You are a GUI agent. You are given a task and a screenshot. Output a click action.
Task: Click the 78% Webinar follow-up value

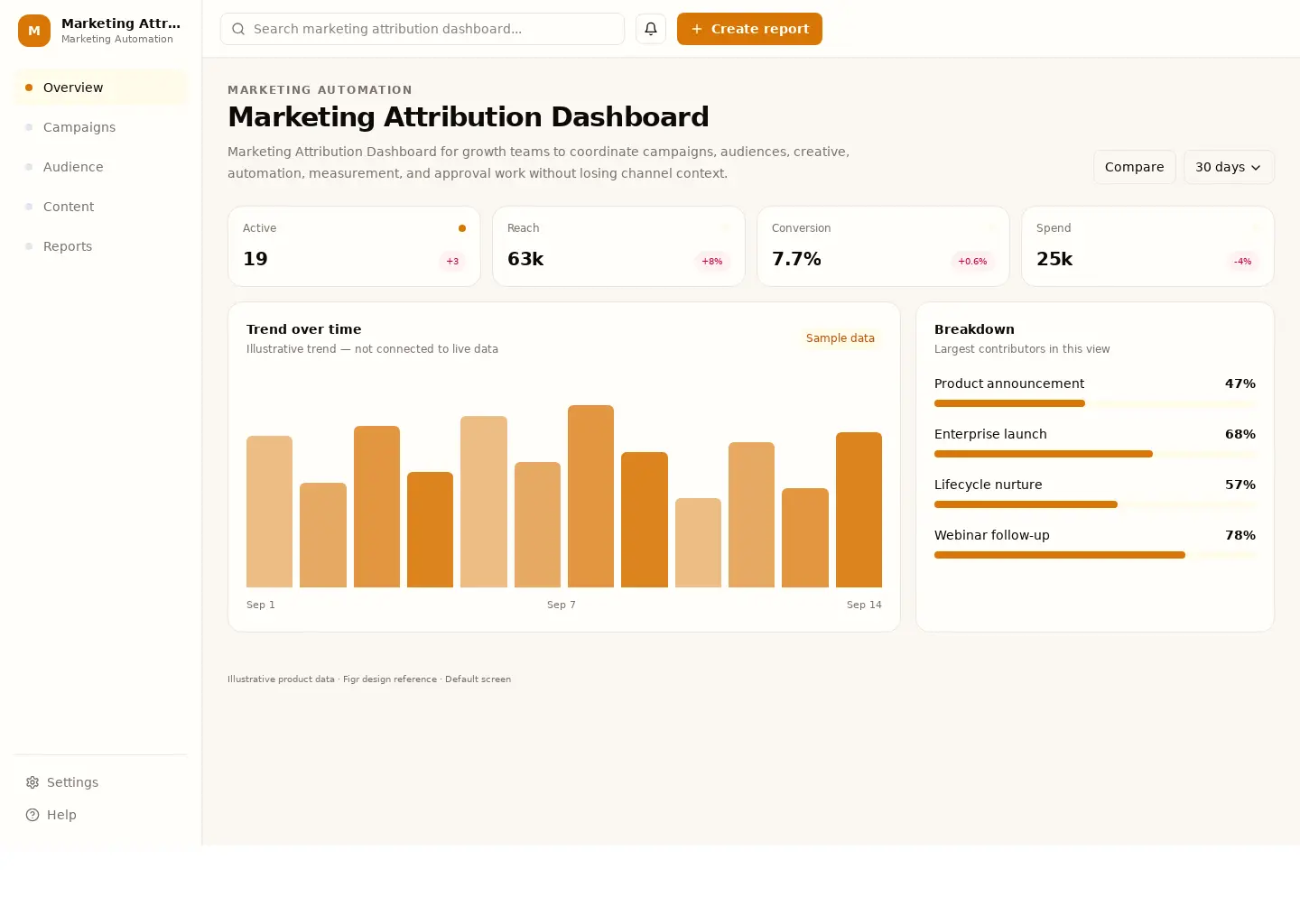[x=1240, y=535]
